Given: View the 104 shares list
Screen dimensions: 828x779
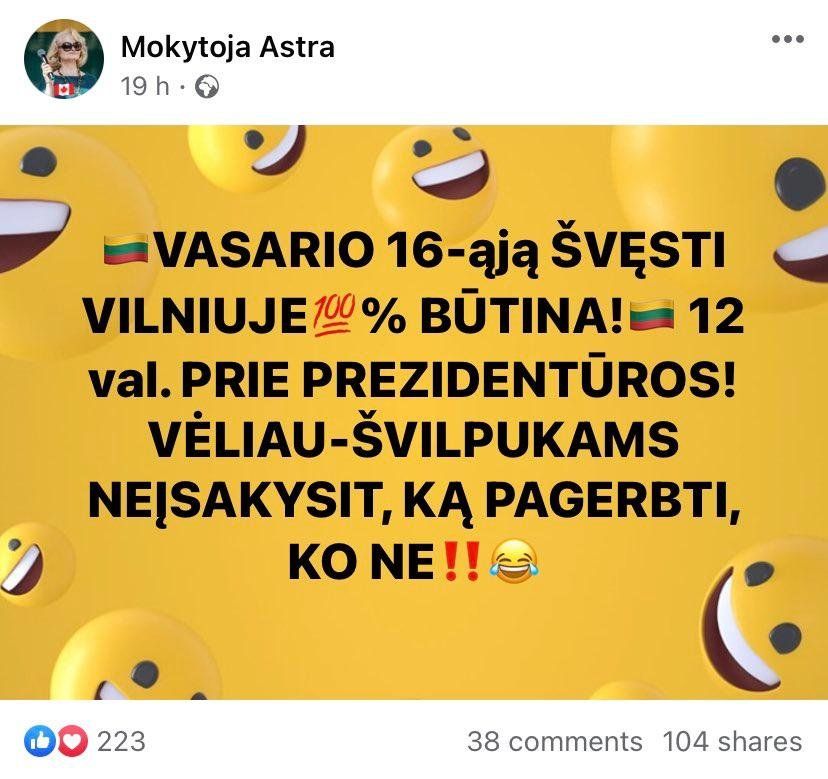Looking at the screenshot, I should pos(732,741).
